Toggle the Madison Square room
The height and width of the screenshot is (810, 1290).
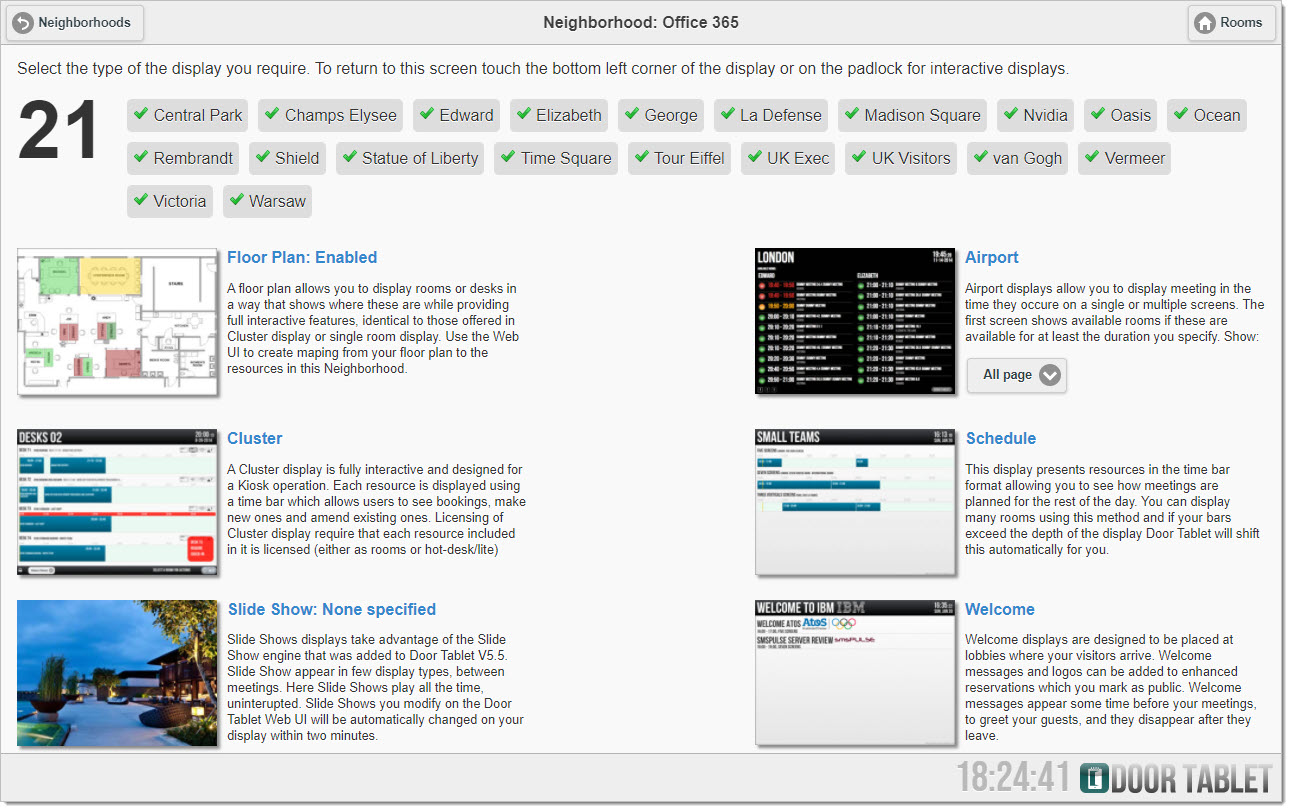[x=912, y=115]
